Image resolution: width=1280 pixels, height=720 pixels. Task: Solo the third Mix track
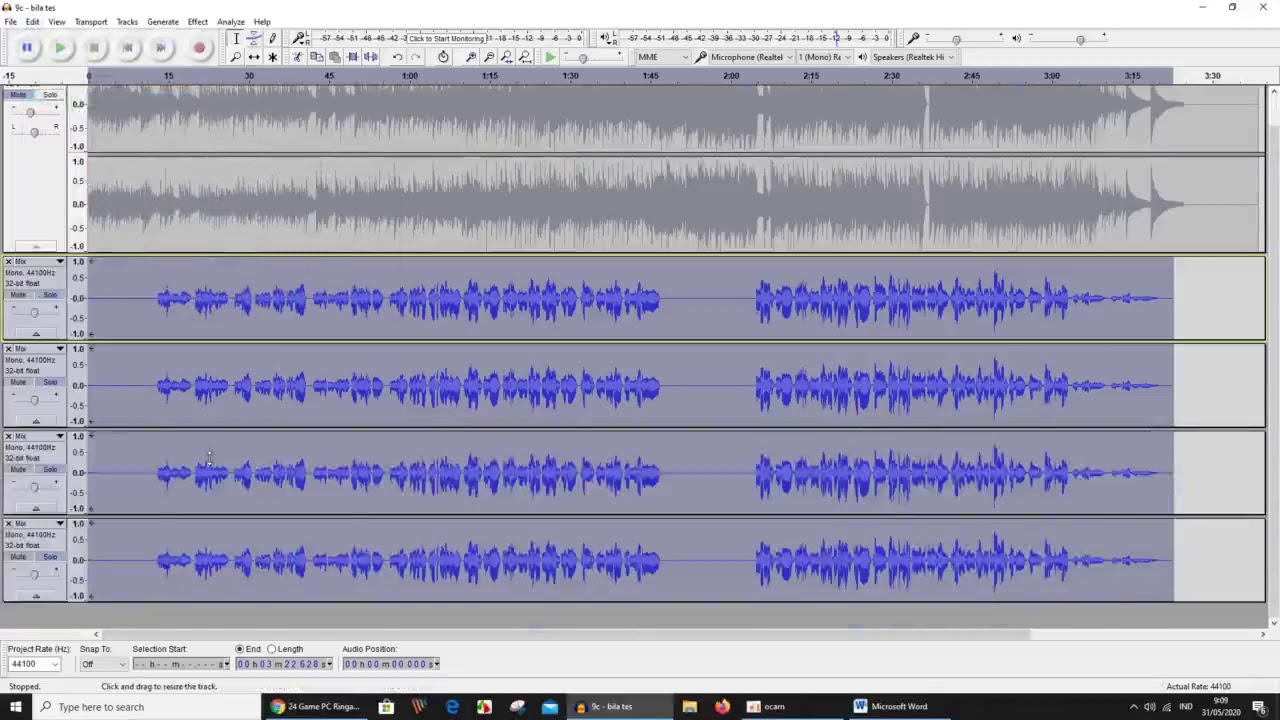[50, 469]
